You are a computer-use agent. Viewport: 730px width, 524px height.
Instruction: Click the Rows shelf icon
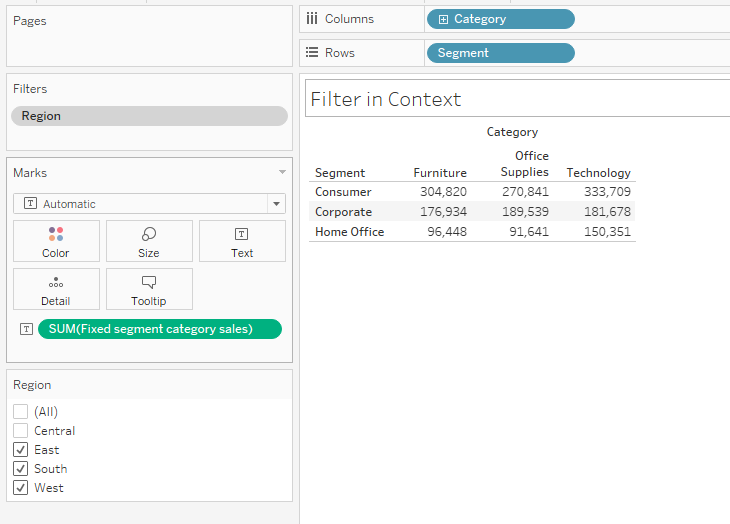tap(312, 53)
